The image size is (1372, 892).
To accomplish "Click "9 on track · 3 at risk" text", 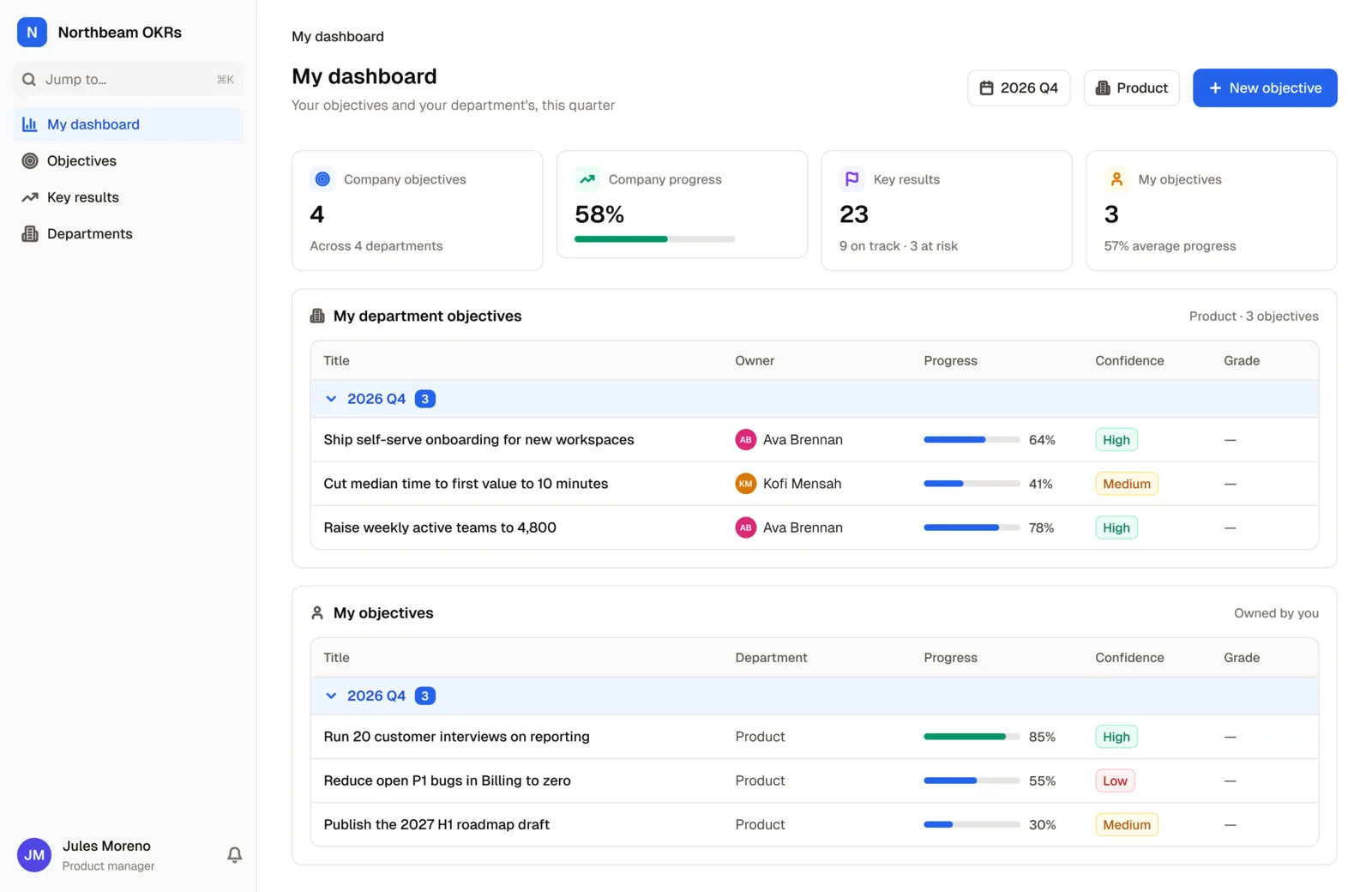I will point(899,246).
